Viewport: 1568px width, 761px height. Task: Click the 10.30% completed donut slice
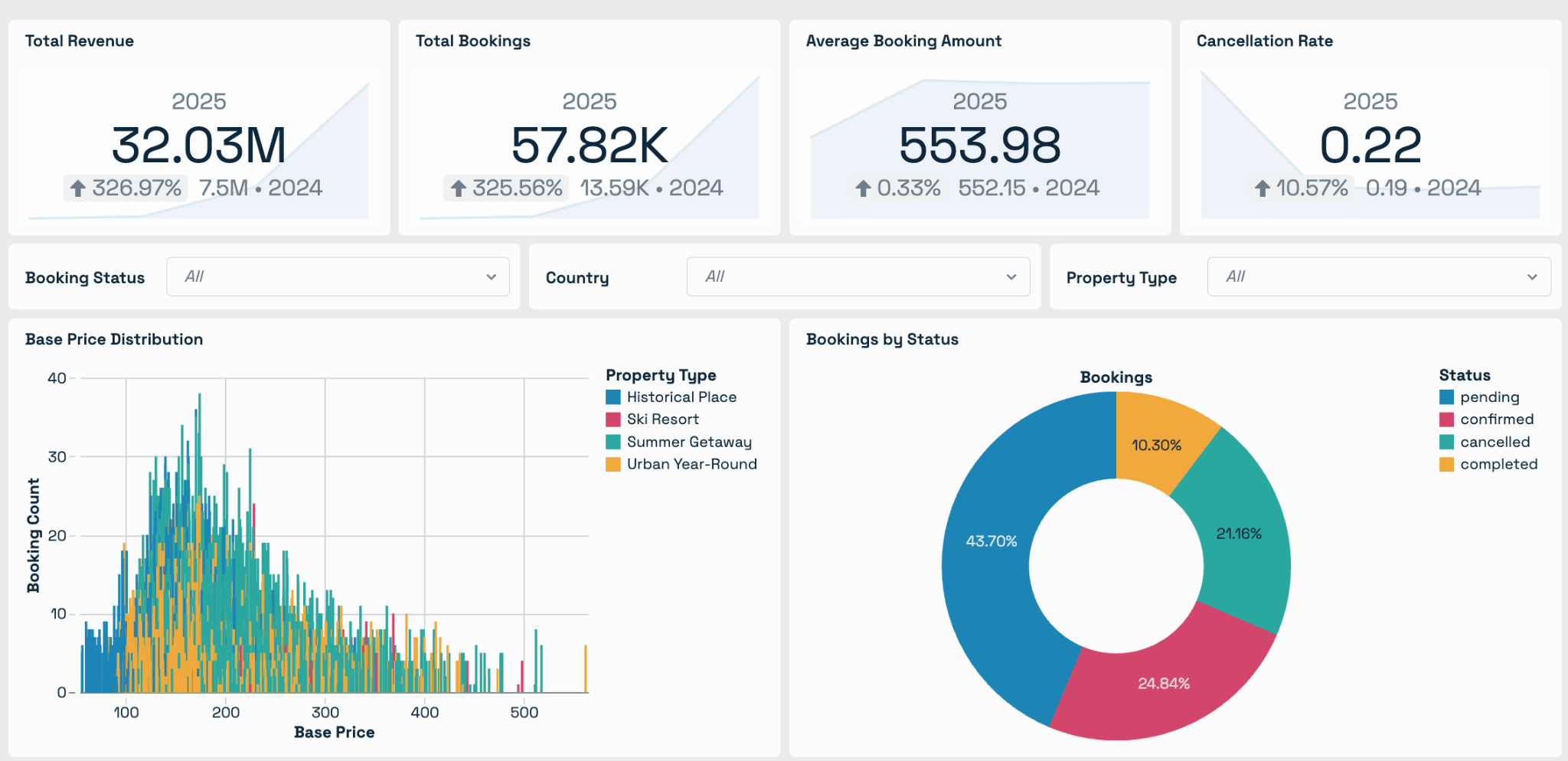(1156, 445)
